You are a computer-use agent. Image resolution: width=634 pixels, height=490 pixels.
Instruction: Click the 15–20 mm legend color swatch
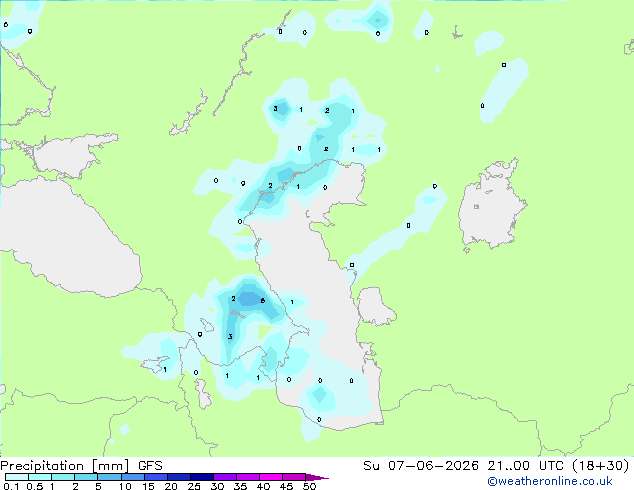156,477
